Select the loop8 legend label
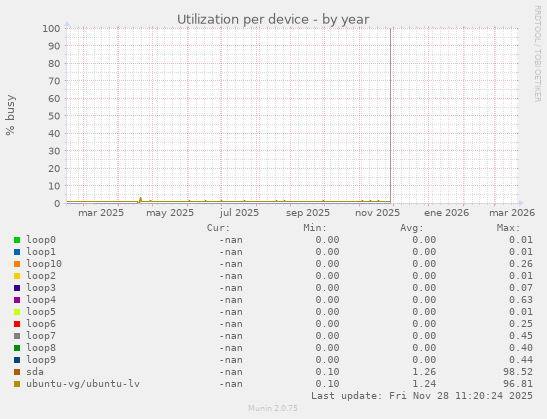Screen dimensions: 547x419 click(41, 347)
